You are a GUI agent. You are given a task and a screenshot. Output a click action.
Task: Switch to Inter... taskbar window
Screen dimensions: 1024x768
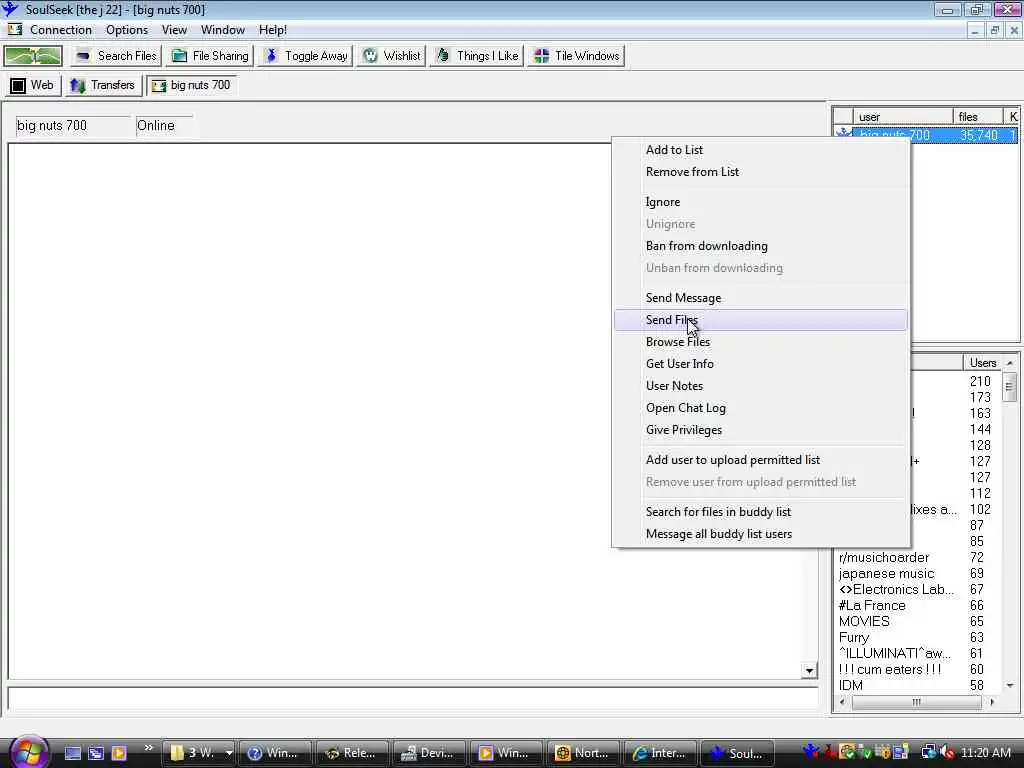click(660, 753)
